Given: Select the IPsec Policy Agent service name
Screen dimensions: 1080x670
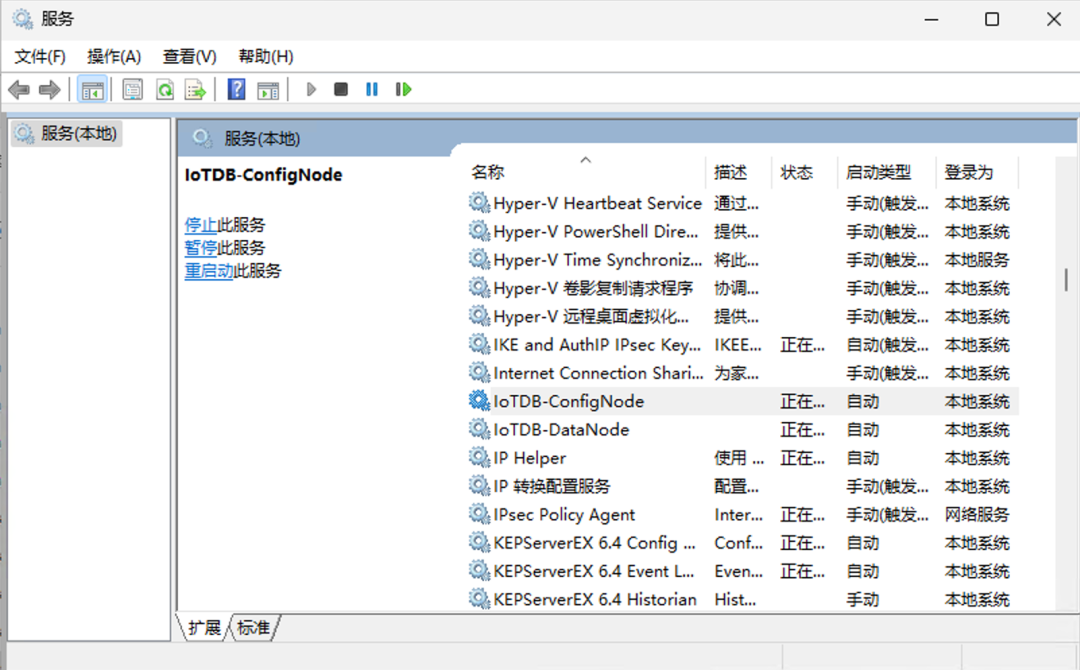Looking at the screenshot, I should 564,514.
